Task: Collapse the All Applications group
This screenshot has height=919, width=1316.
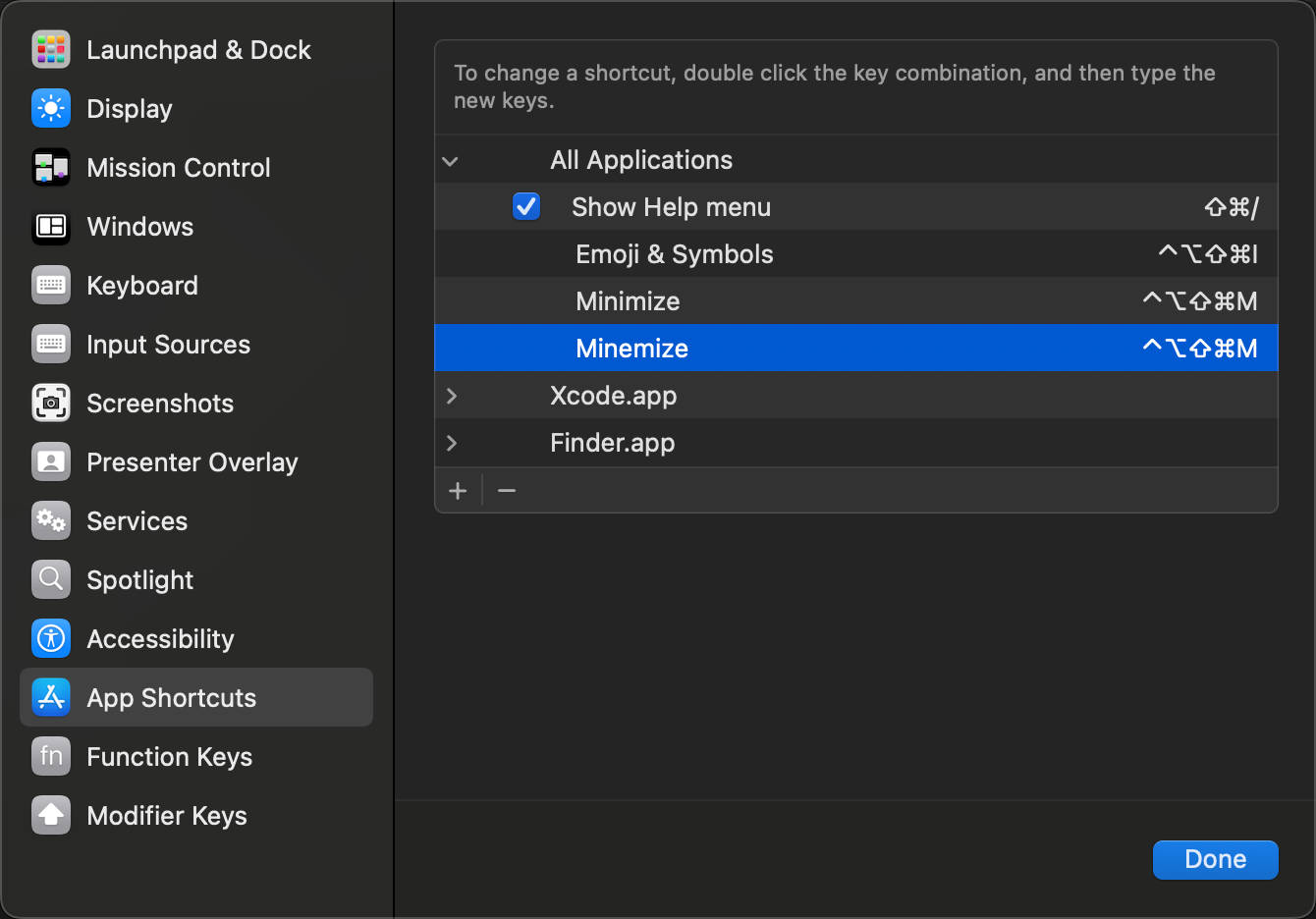Action: pyautogui.click(x=451, y=161)
